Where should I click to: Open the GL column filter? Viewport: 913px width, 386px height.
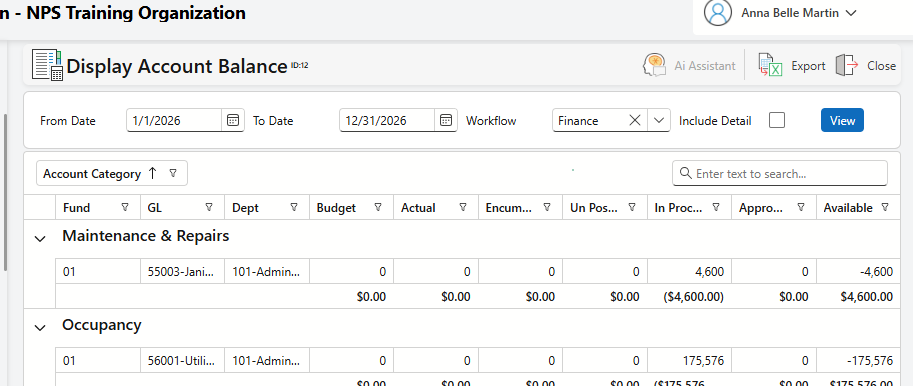coord(209,207)
